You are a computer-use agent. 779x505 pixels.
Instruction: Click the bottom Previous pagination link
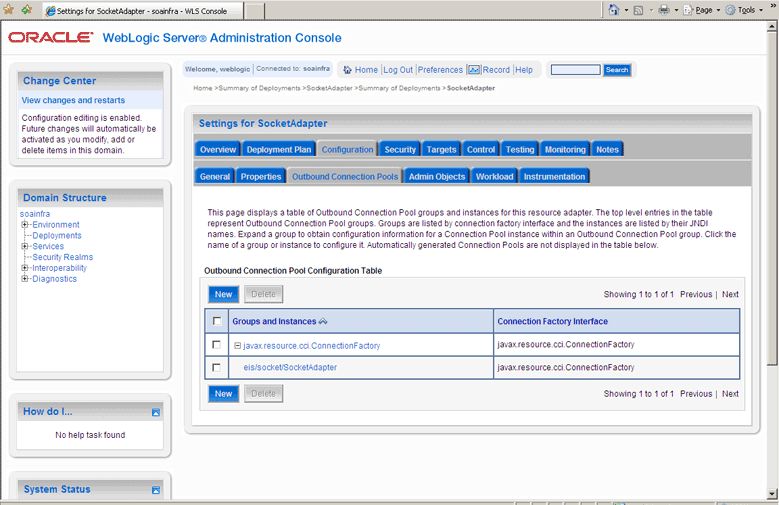click(x=696, y=394)
